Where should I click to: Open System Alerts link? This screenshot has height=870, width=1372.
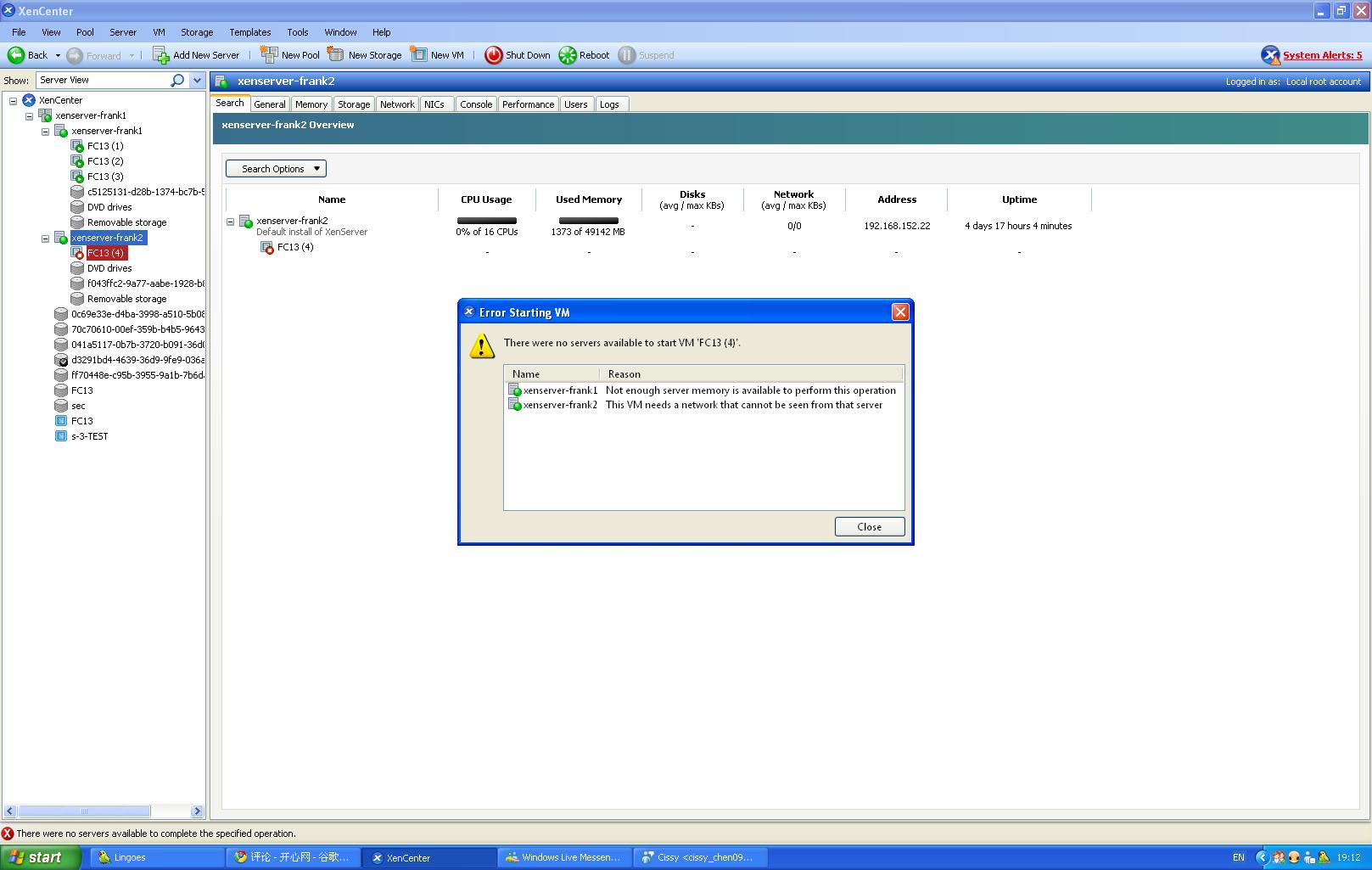1322,55
